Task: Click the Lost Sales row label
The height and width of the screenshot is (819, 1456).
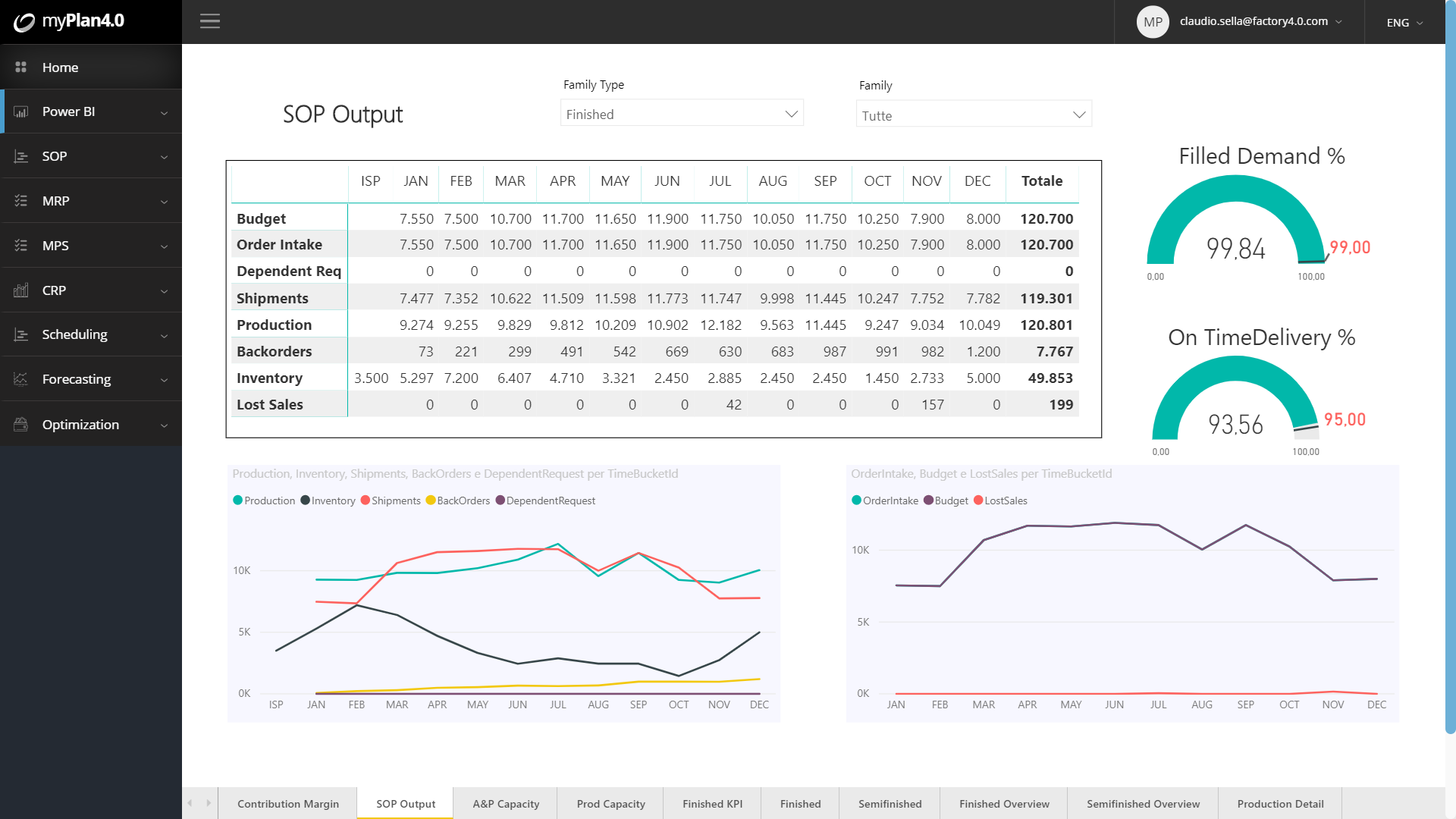Action: [269, 404]
